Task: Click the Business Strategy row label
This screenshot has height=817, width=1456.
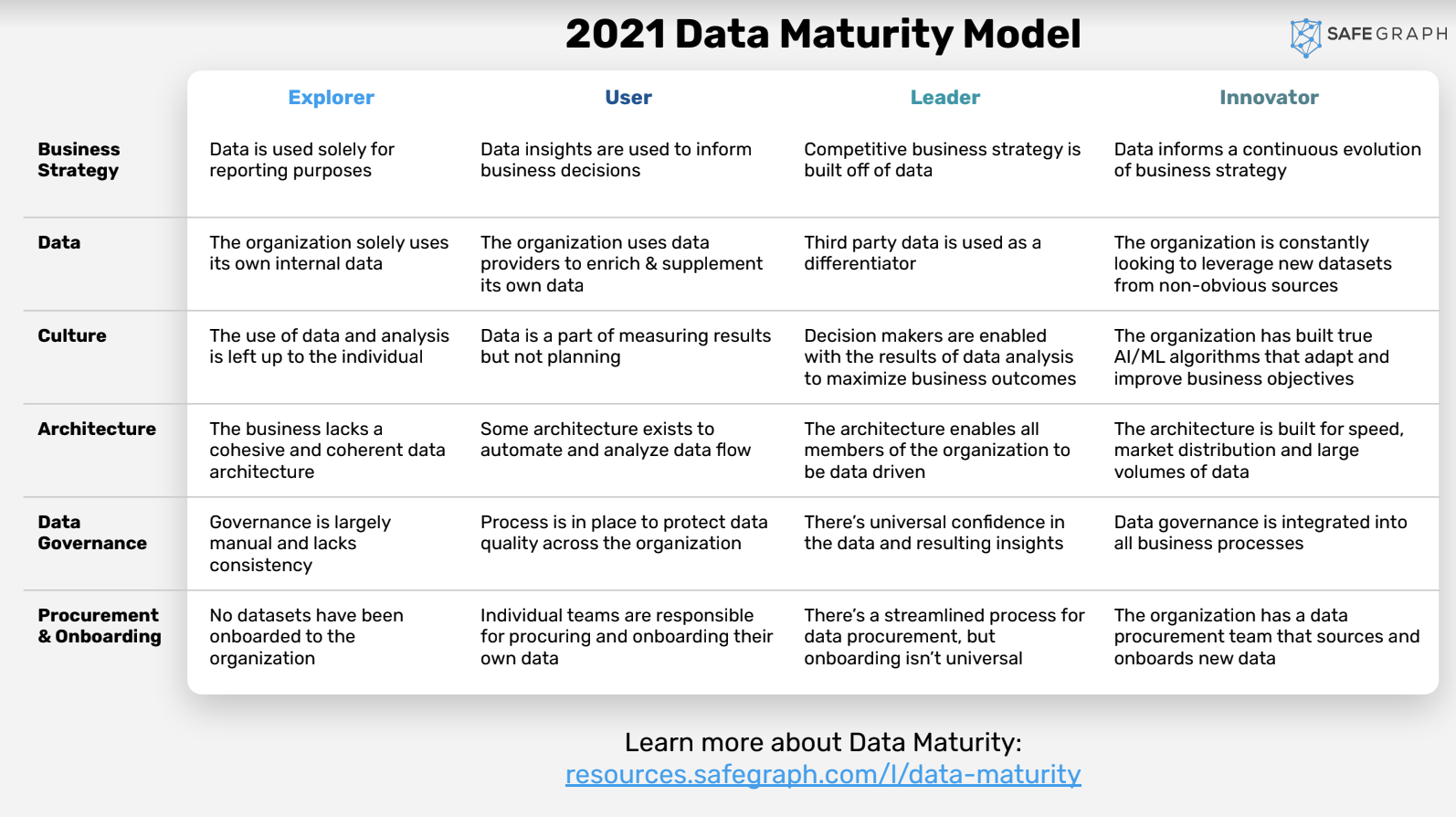Action: [79, 160]
